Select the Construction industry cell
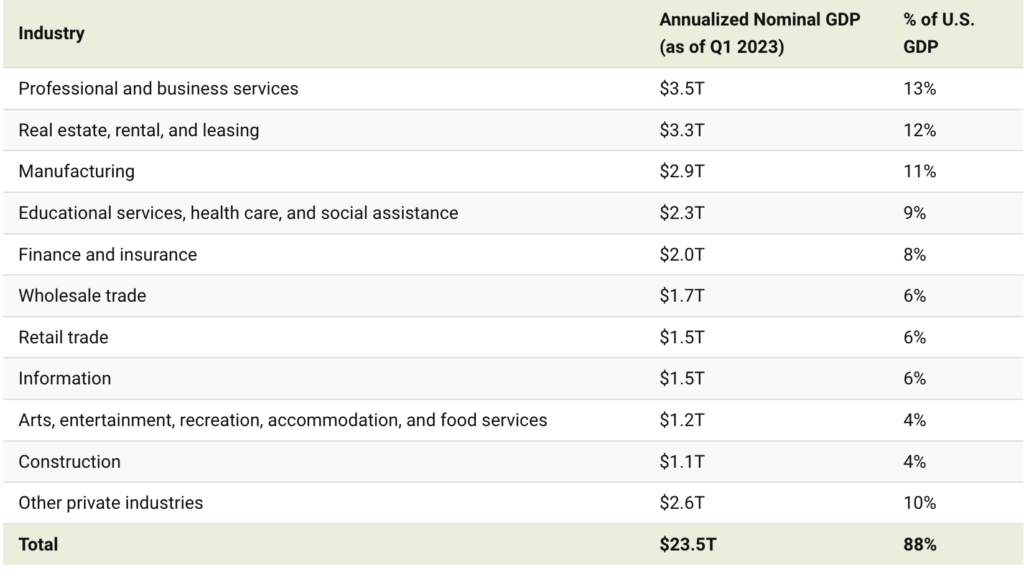Screen dimensions: 1024x576 [x=70, y=462]
